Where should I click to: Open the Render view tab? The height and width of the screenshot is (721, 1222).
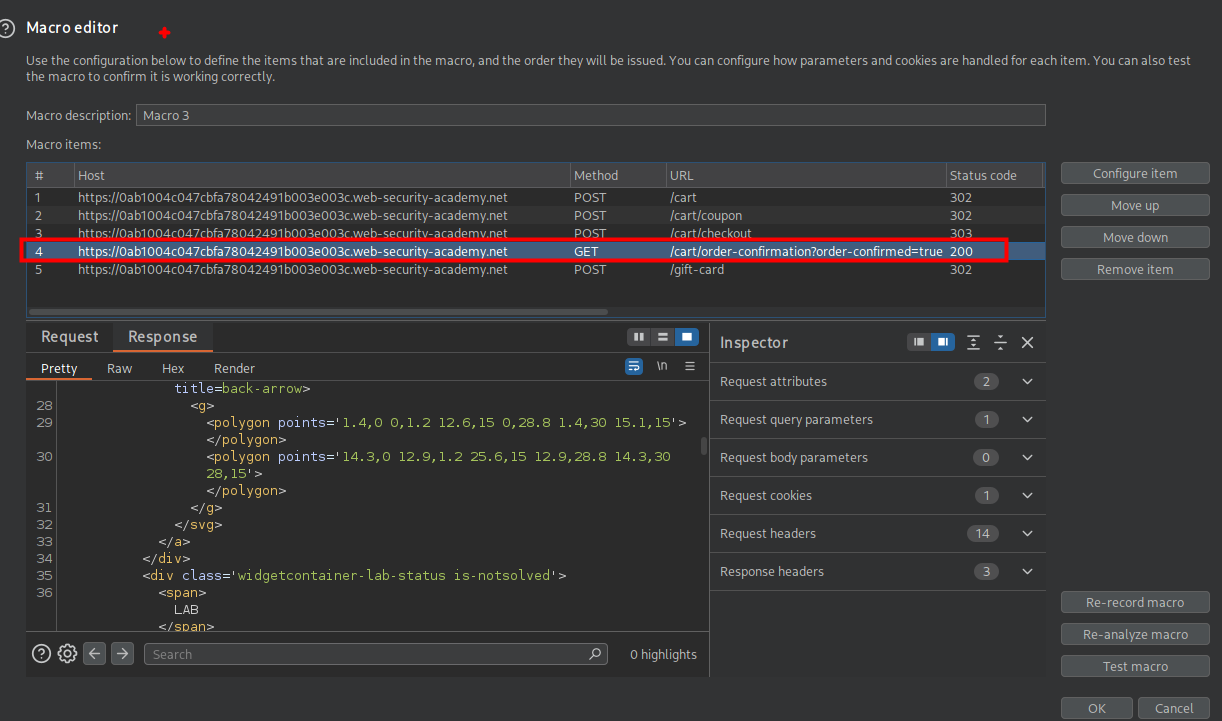[234, 368]
